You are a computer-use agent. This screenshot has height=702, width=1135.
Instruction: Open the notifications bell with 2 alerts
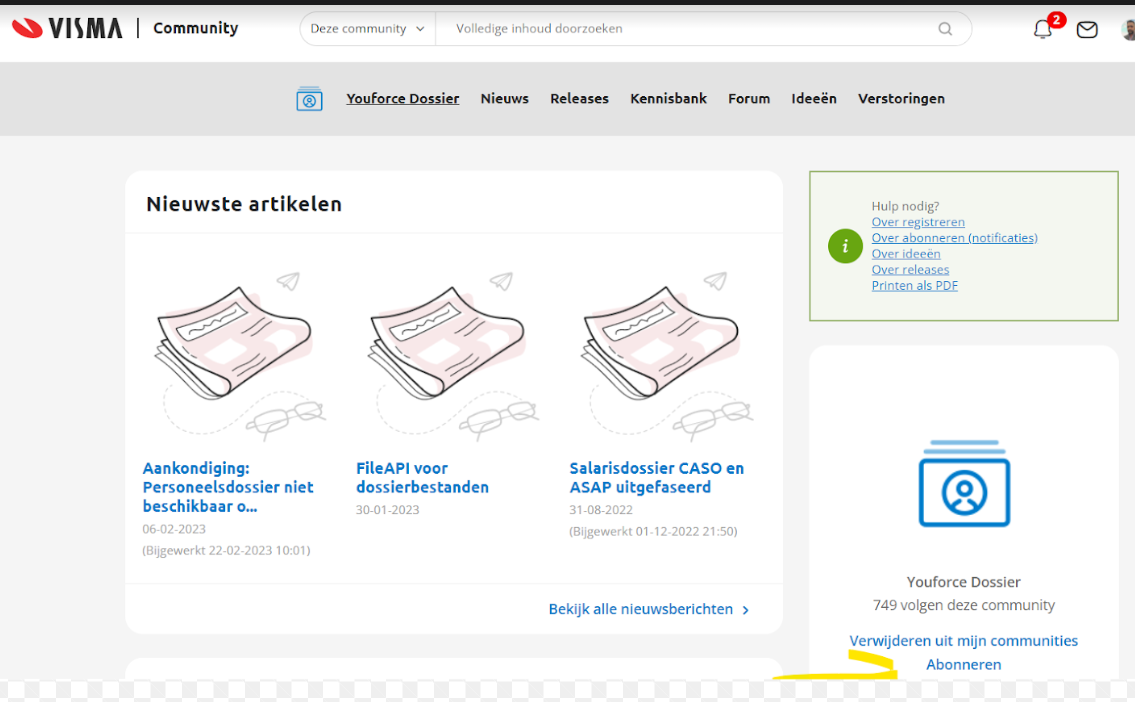[x=1042, y=29]
